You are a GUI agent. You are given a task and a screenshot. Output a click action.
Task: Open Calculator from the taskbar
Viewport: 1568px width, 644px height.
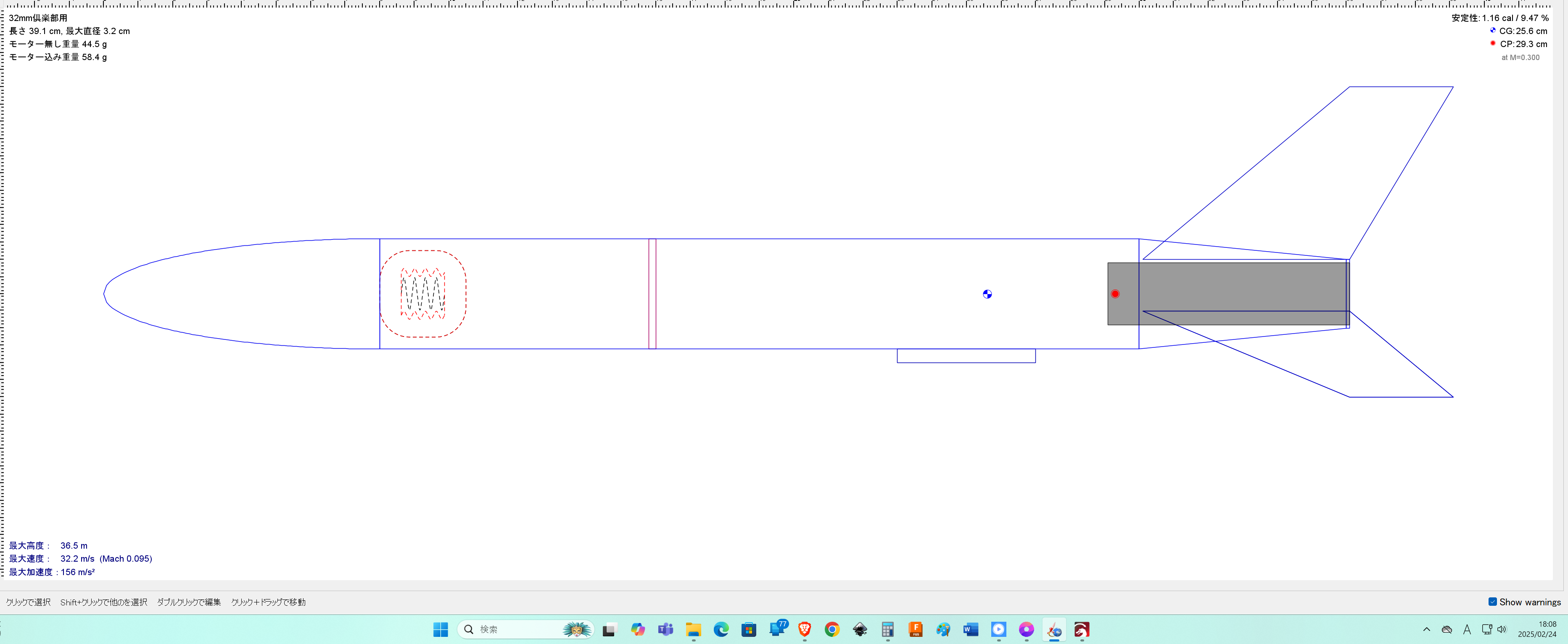point(887,629)
